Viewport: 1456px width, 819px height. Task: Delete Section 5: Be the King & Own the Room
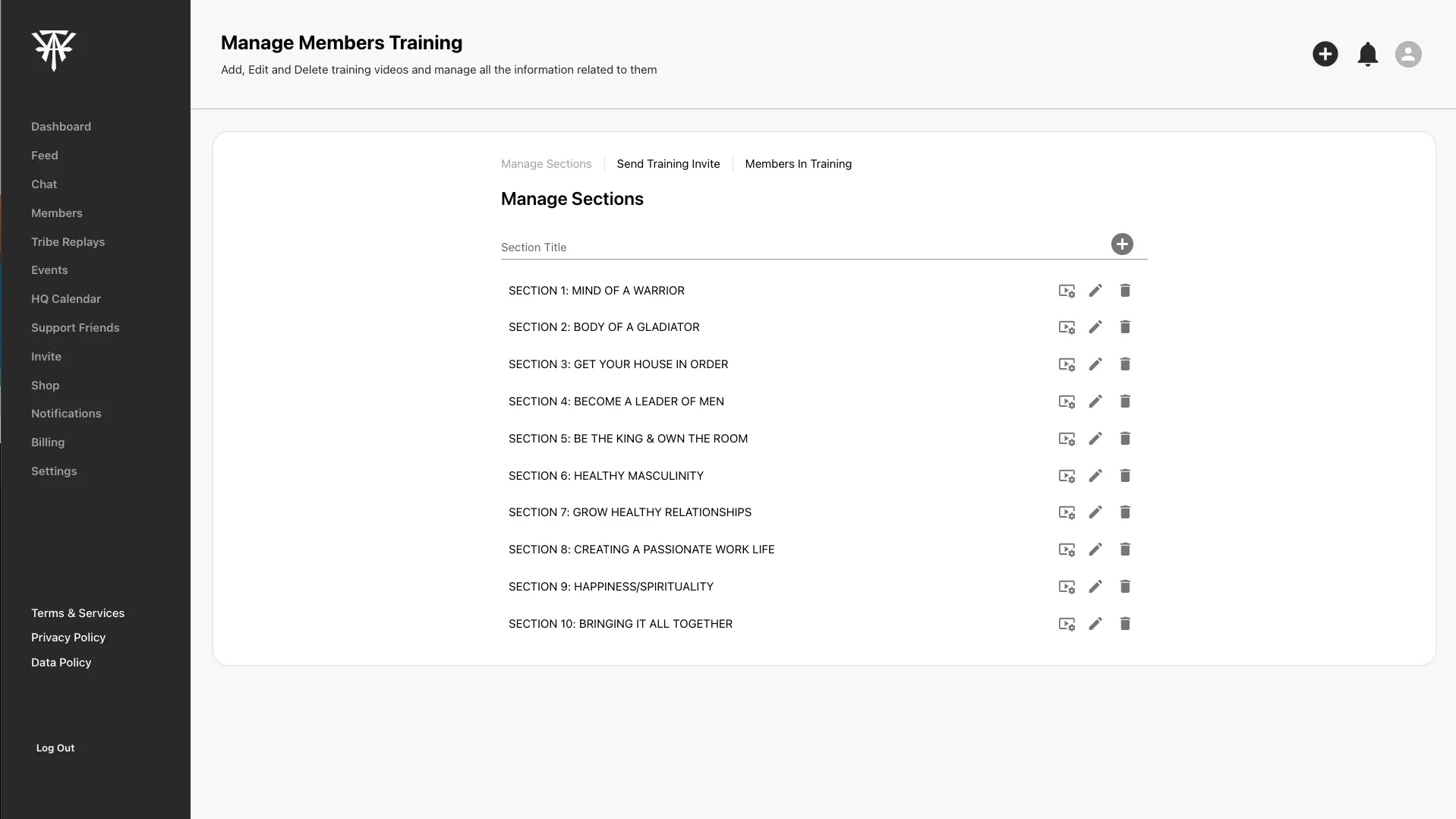(1125, 439)
